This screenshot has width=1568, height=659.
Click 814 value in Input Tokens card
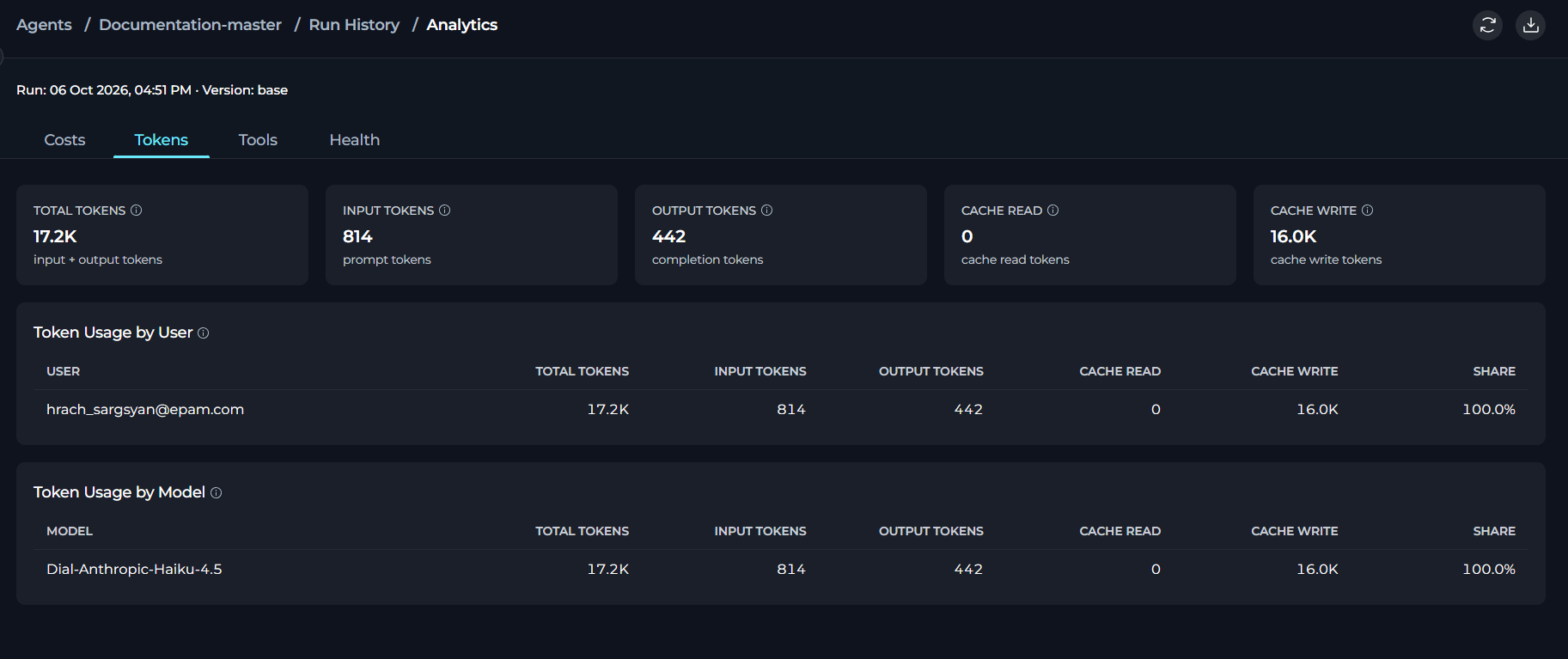[357, 236]
